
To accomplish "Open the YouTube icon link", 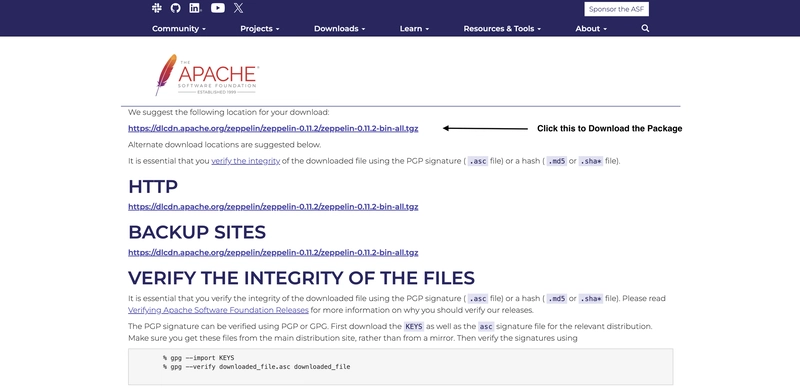I will click(x=218, y=8).
